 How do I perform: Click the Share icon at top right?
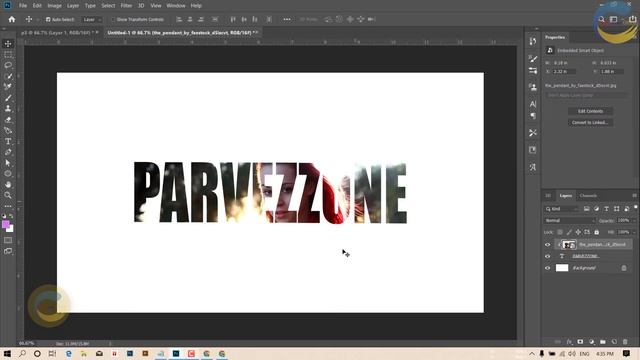(632, 19)
